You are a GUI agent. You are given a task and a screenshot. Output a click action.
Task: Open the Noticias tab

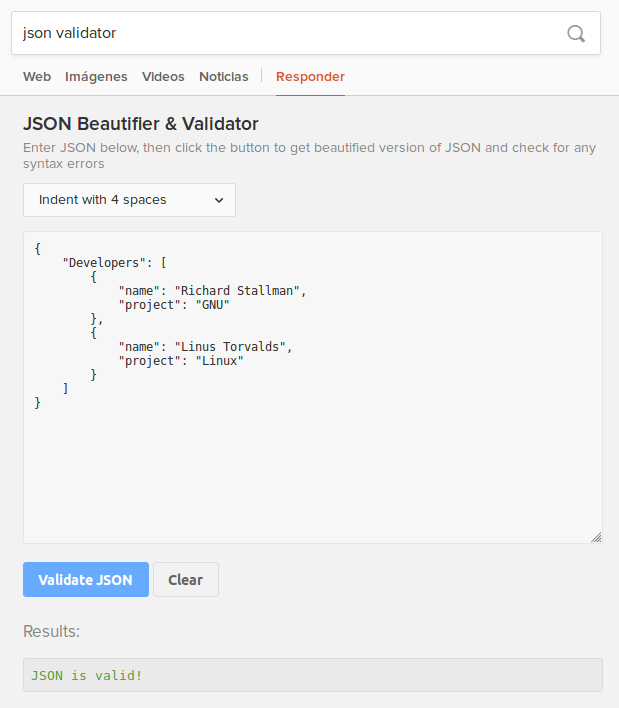click(x=223, y=77)
